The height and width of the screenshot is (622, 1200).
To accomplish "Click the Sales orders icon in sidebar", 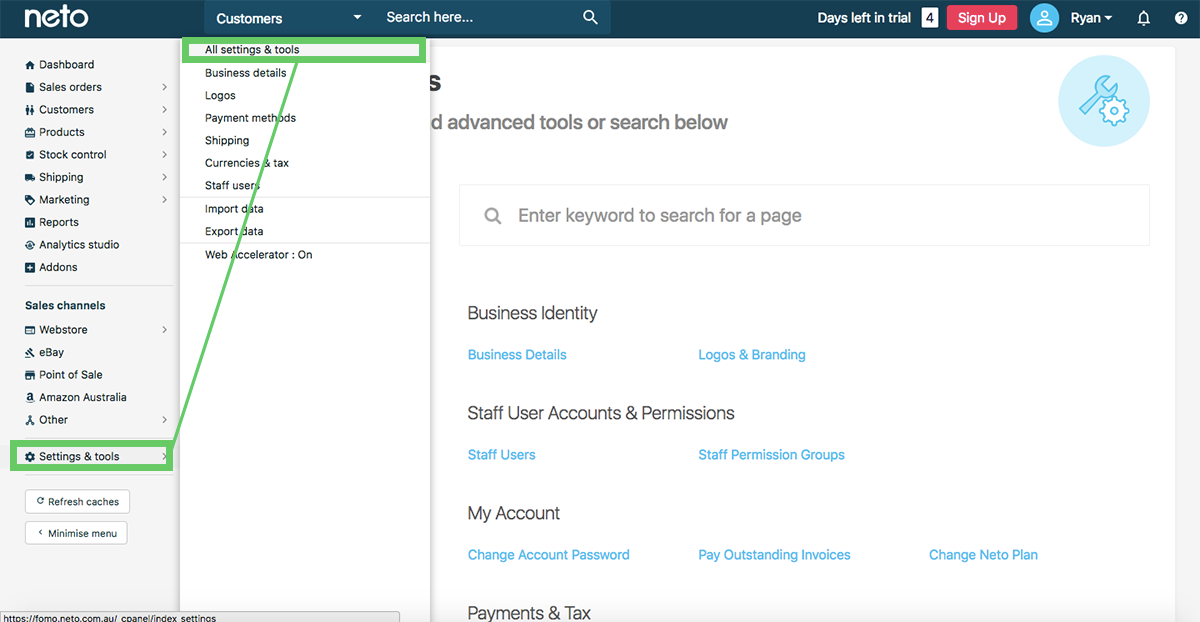I will coord(30,87).
